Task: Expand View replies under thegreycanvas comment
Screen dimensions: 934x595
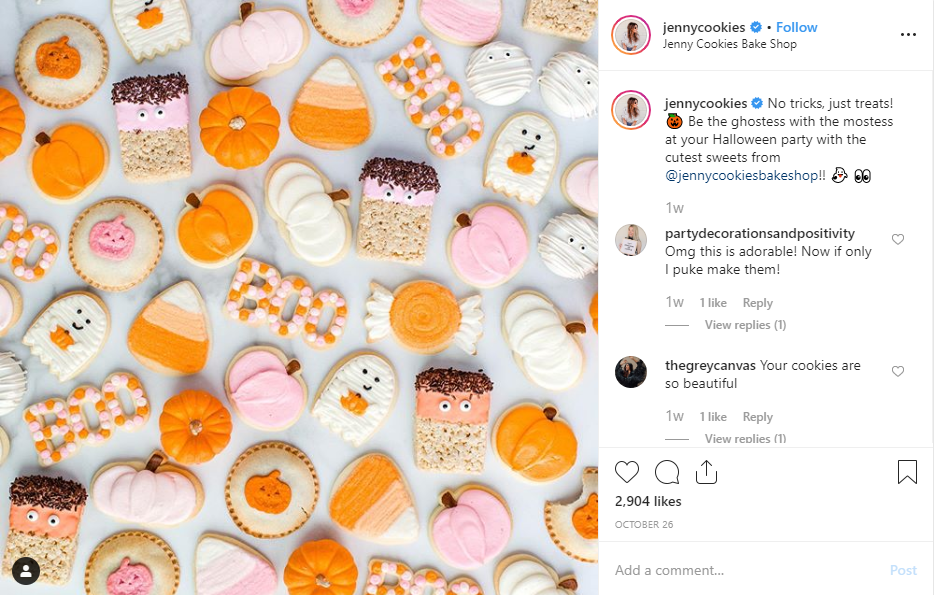Action: 745,439
